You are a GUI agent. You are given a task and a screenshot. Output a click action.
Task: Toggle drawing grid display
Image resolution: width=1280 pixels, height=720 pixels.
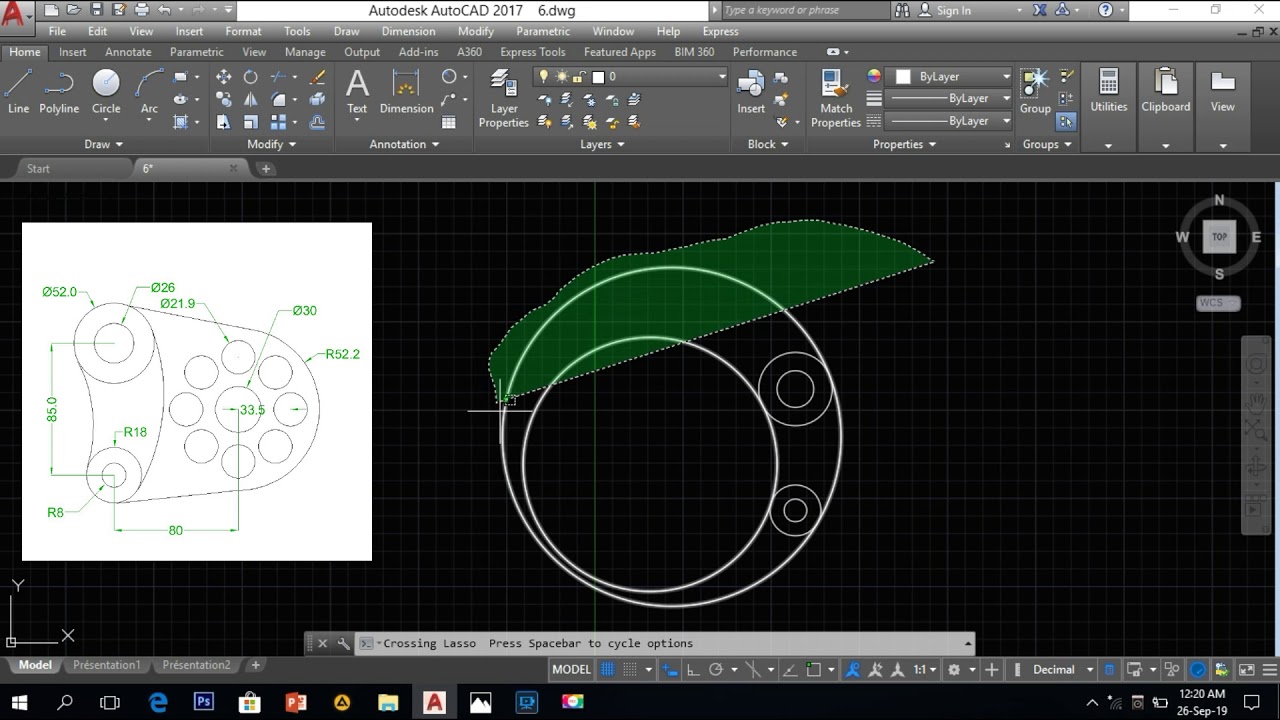click(607, 670)
